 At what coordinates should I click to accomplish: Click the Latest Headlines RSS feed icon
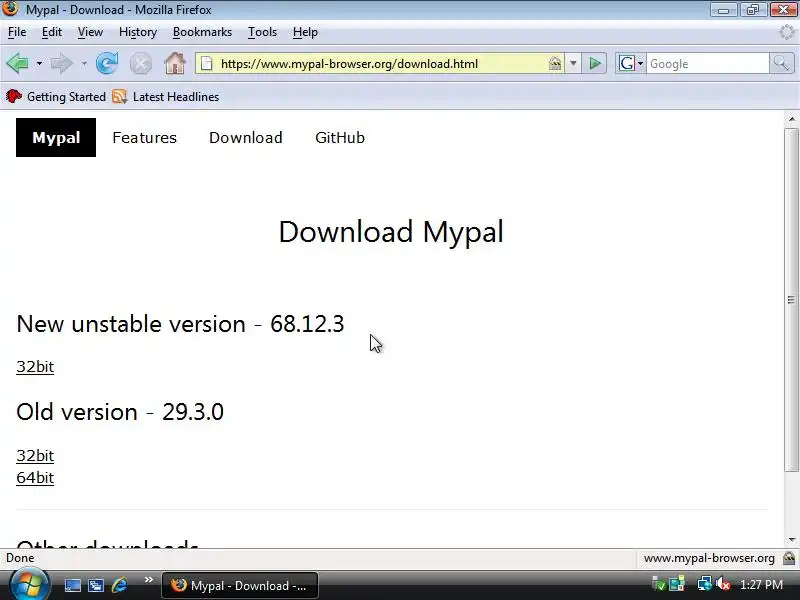(119, 96)
